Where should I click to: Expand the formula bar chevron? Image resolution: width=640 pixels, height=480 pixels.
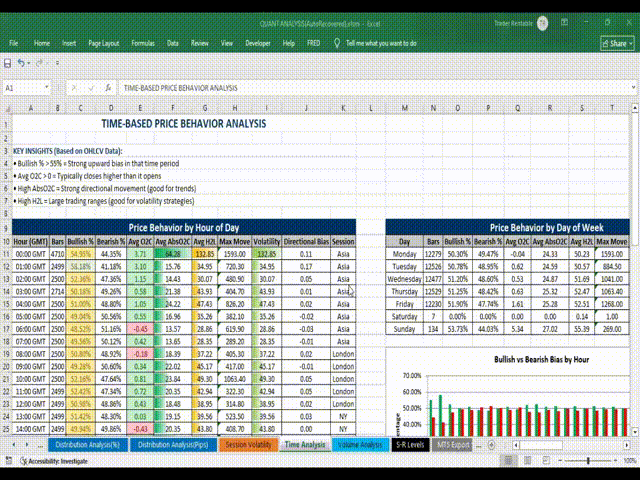[631, 88]
